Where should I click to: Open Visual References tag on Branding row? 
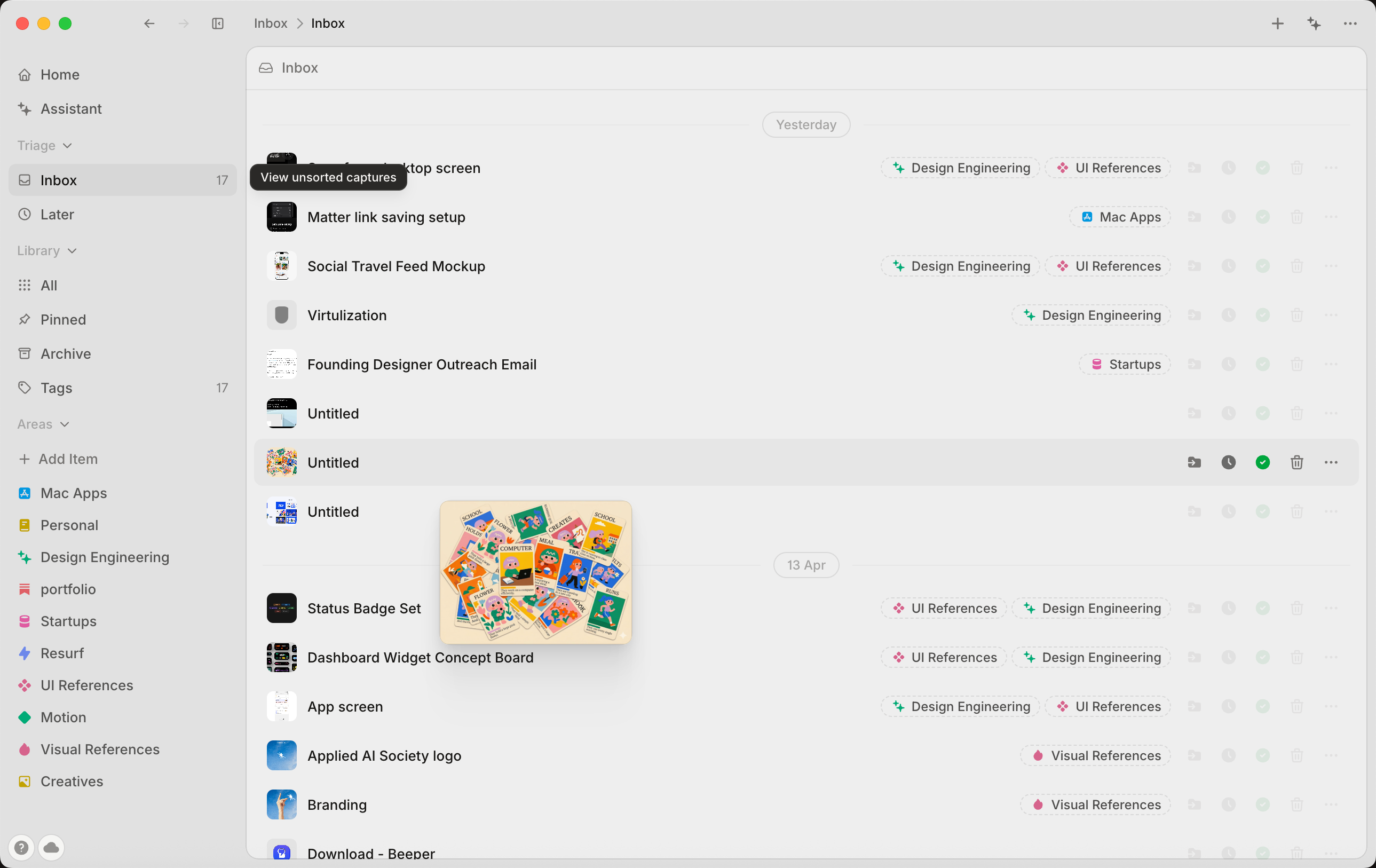pos(1096,804)
